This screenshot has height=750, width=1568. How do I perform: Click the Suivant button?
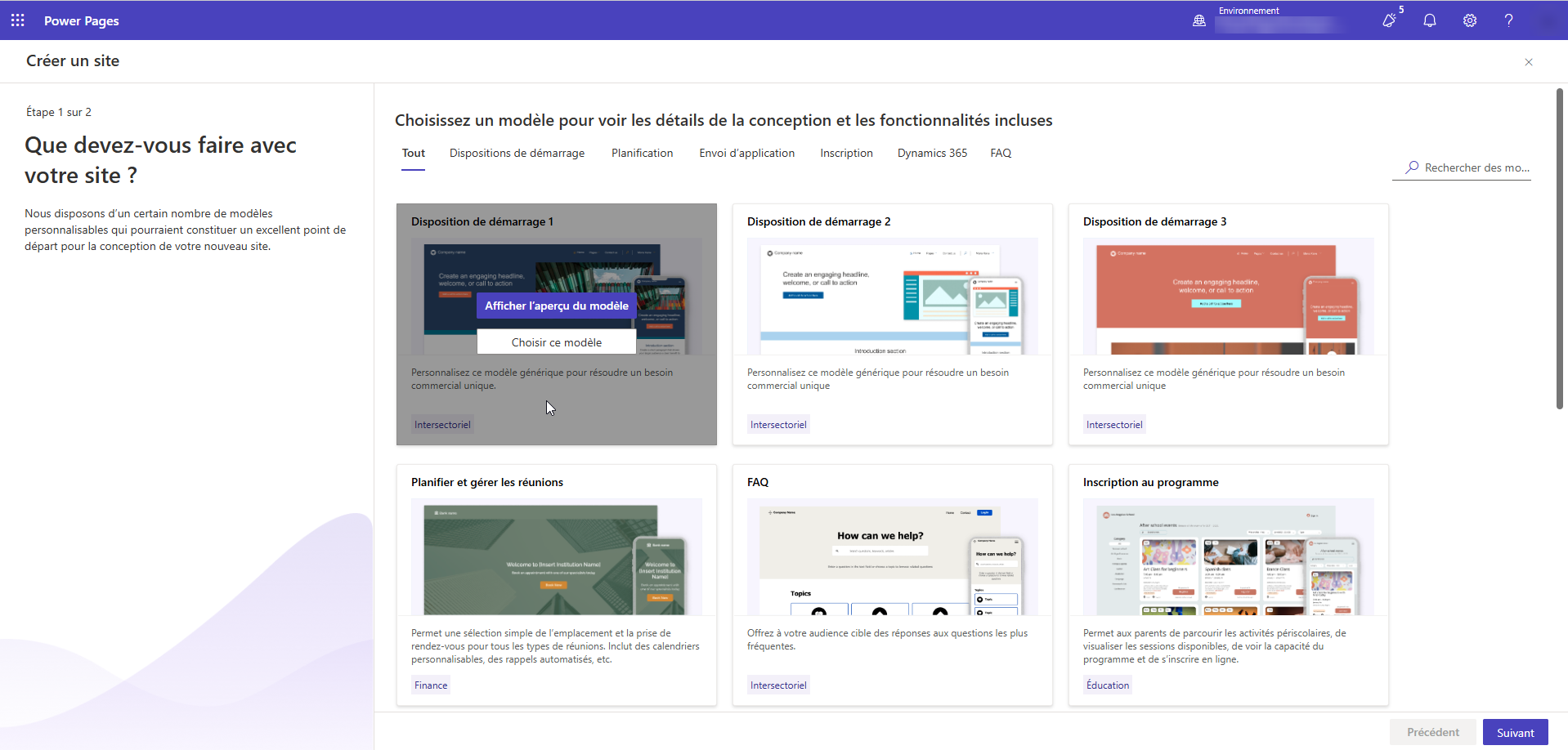[x=1515, y=732]
